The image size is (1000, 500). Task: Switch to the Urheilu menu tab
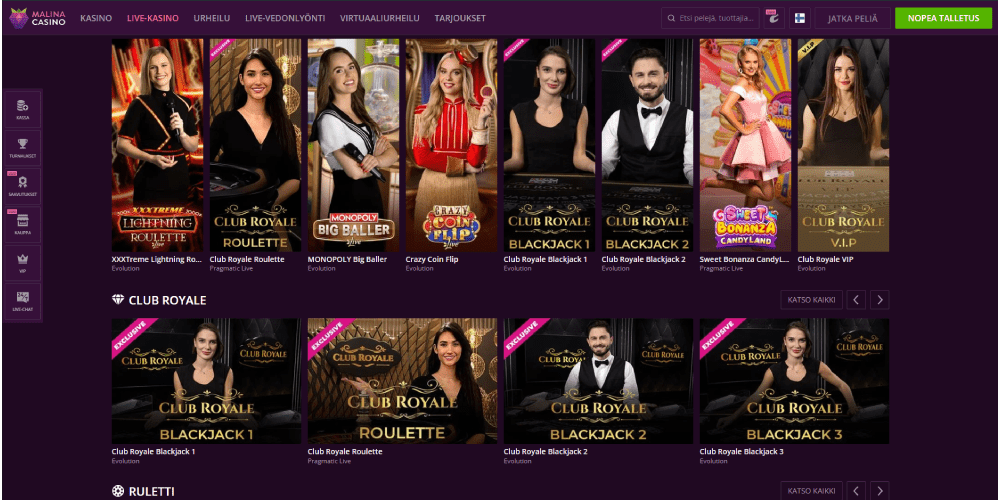[x=212, y=18]
